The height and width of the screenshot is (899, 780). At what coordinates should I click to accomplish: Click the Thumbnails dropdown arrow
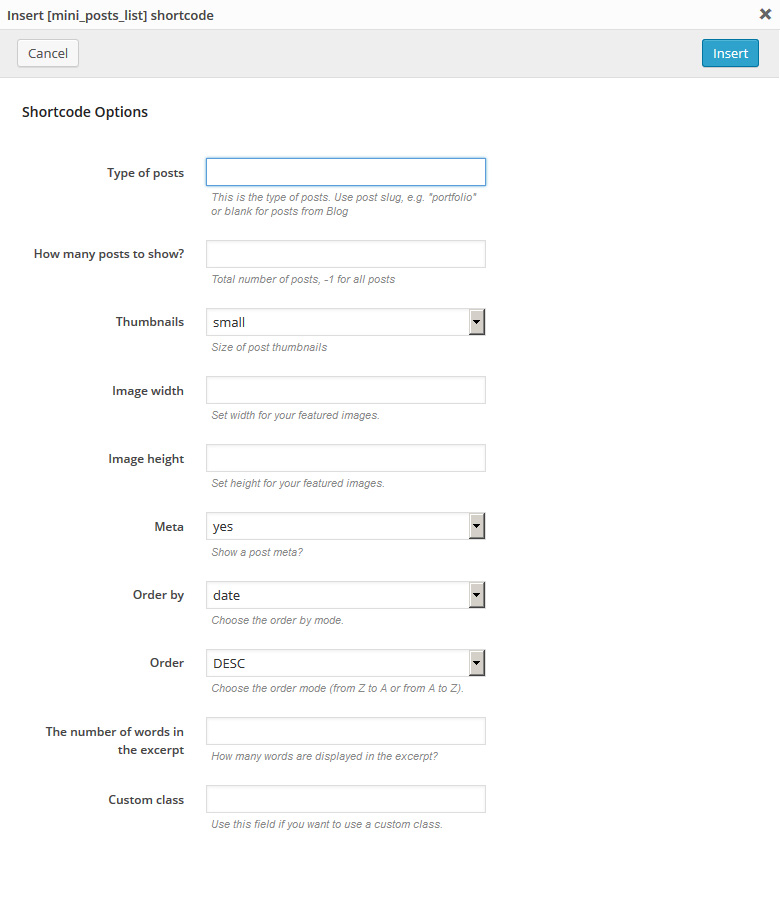(477, 322)
